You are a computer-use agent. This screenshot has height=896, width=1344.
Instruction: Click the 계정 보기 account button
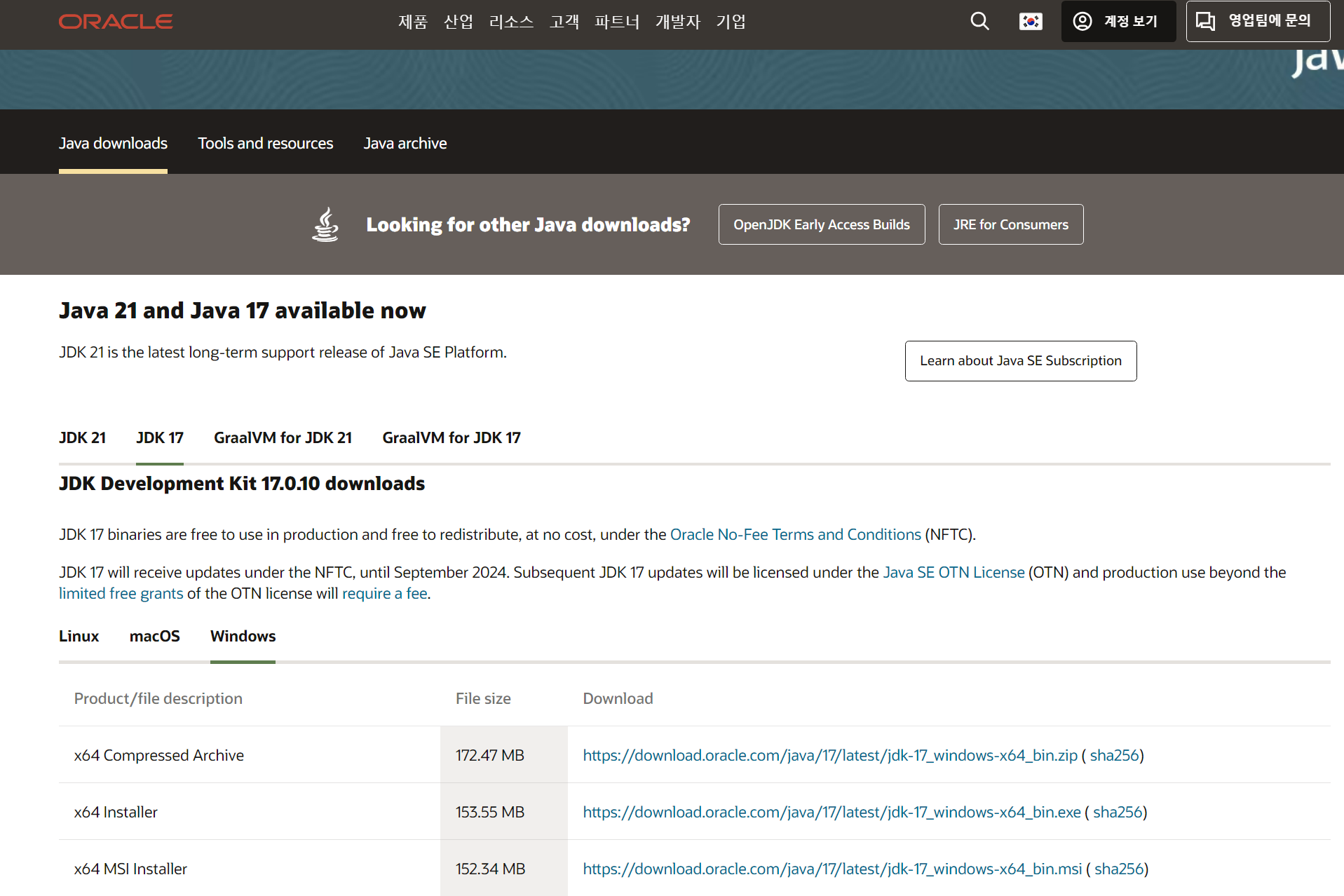(1118, 22)
